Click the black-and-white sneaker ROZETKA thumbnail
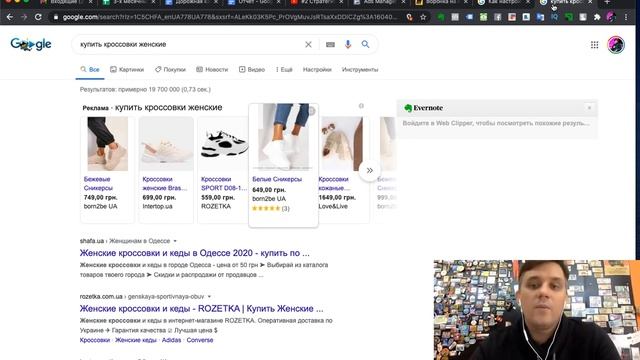Viewport: 640px width, 360px height. point(224,144)
